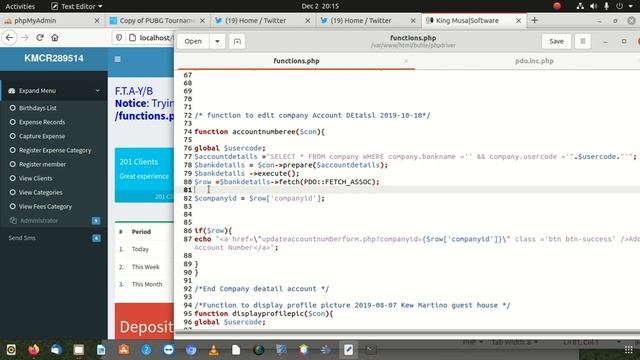640x360 pixels.
Task: Open View Clients in the sidebar
Action: 36,178
